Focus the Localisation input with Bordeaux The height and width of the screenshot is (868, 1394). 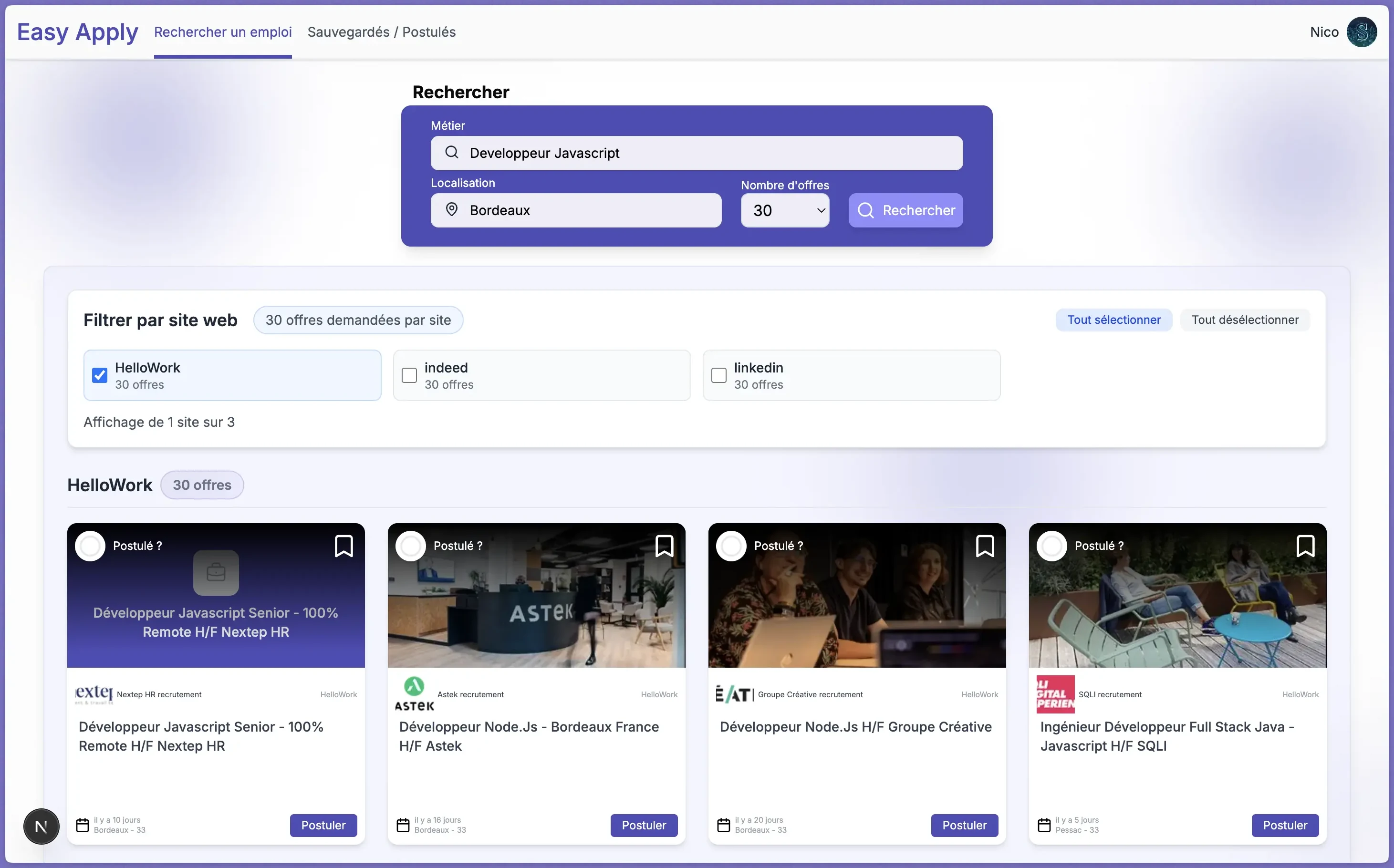coord(576,210)
